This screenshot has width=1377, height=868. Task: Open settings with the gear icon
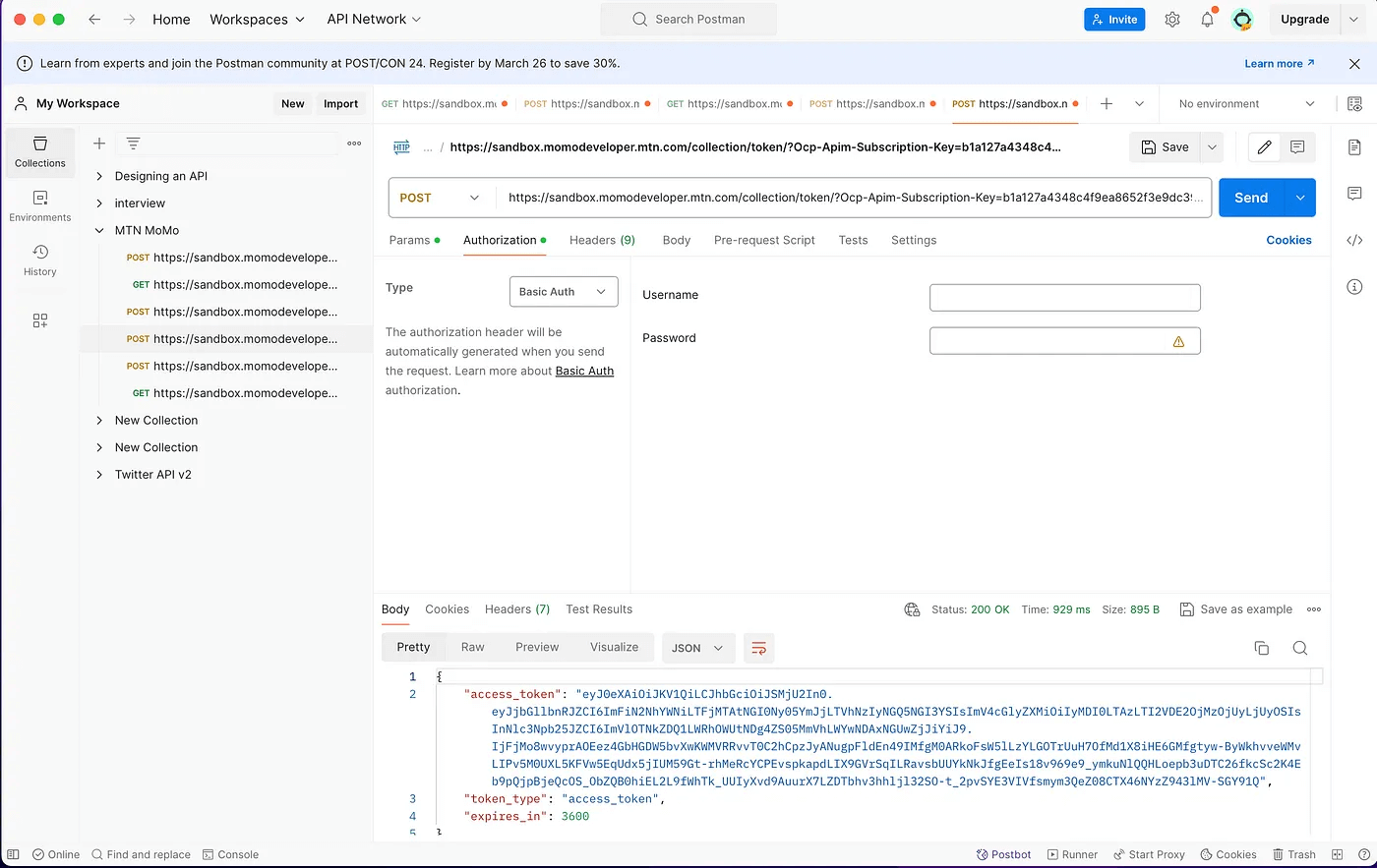tap(1171, 20)
